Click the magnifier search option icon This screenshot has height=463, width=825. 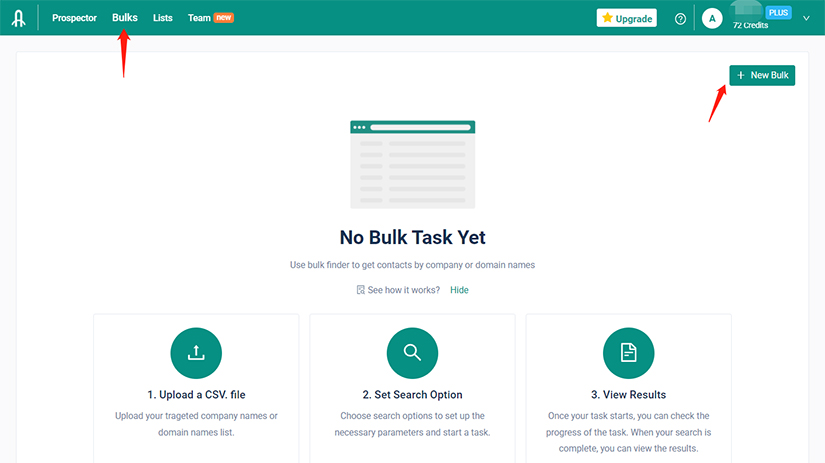412,352
